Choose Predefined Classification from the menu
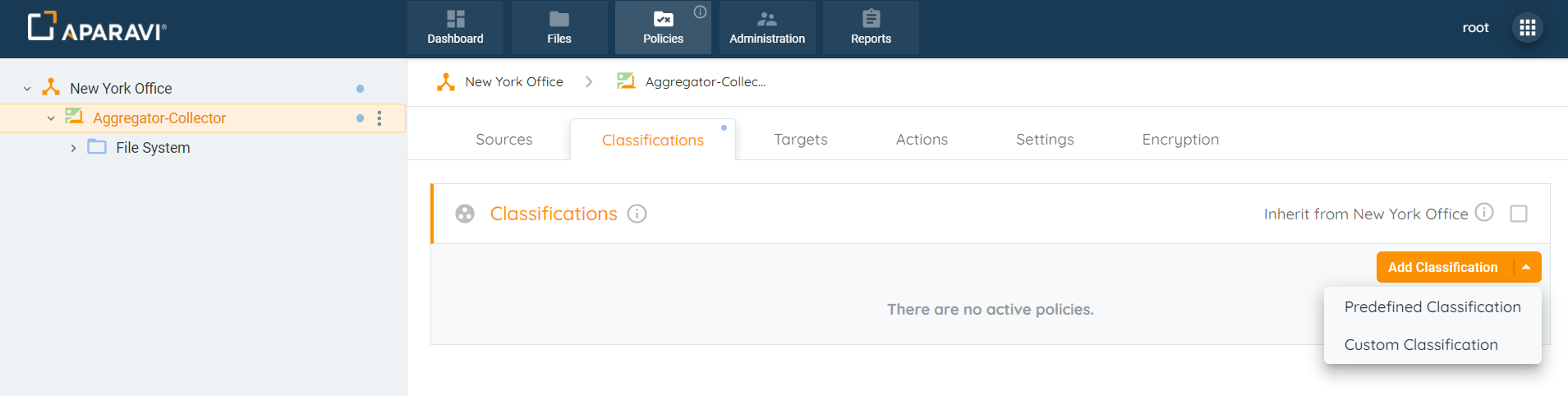 [1432, 307]
